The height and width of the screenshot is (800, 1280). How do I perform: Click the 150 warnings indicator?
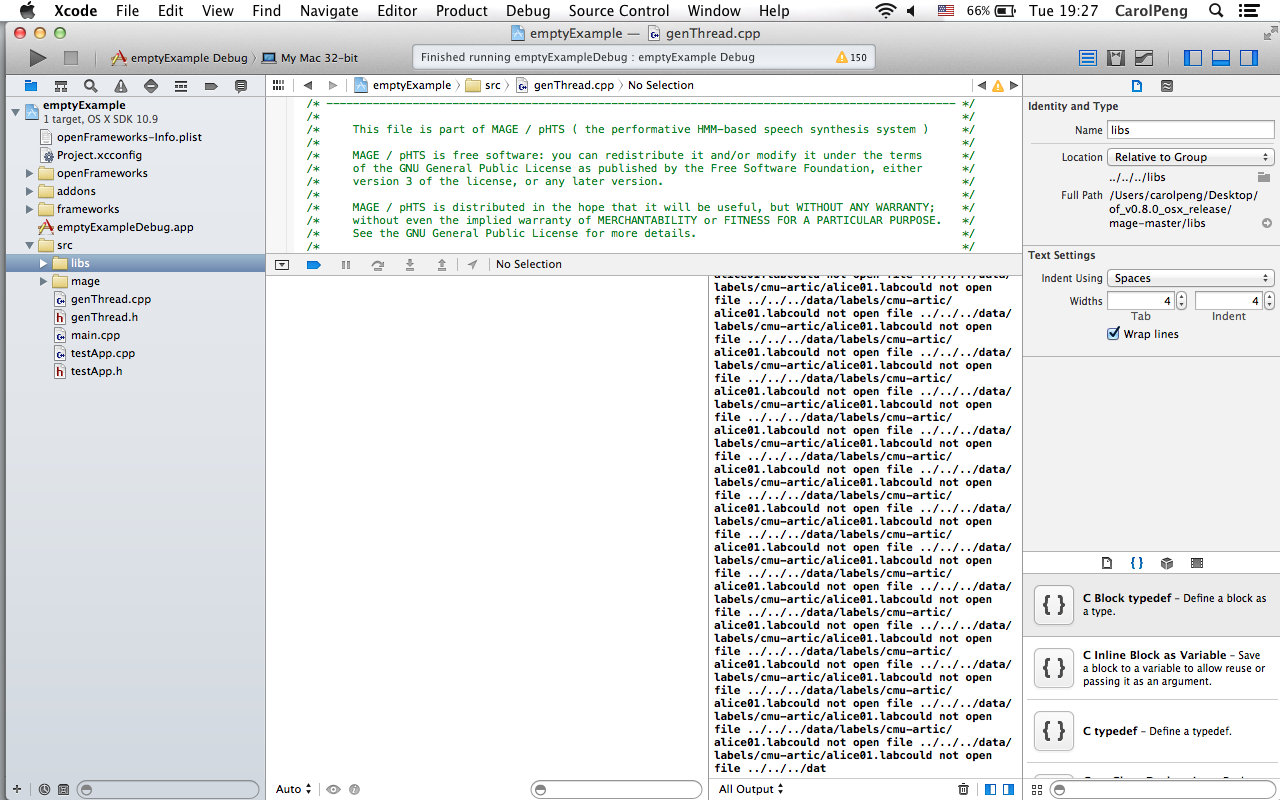click(x=852, y=58)
